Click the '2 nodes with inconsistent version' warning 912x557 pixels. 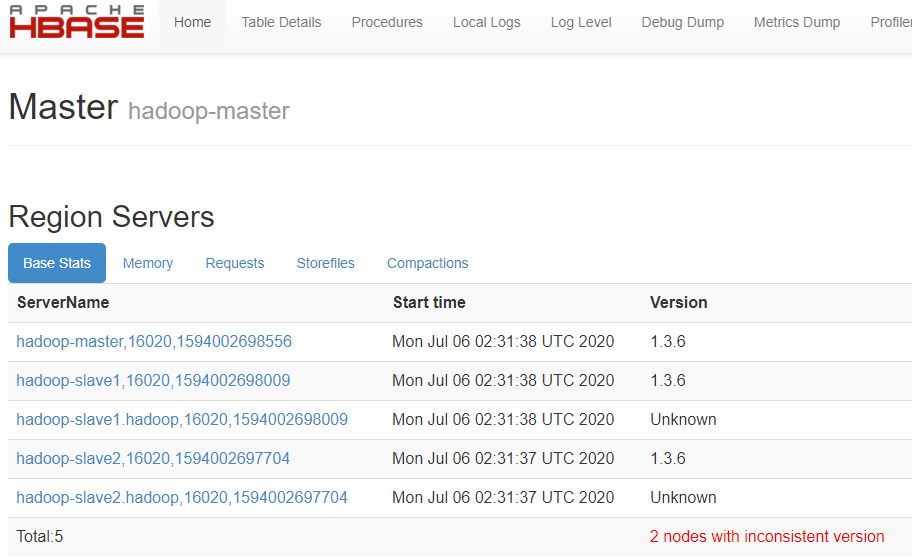click(x=767, y=536)
